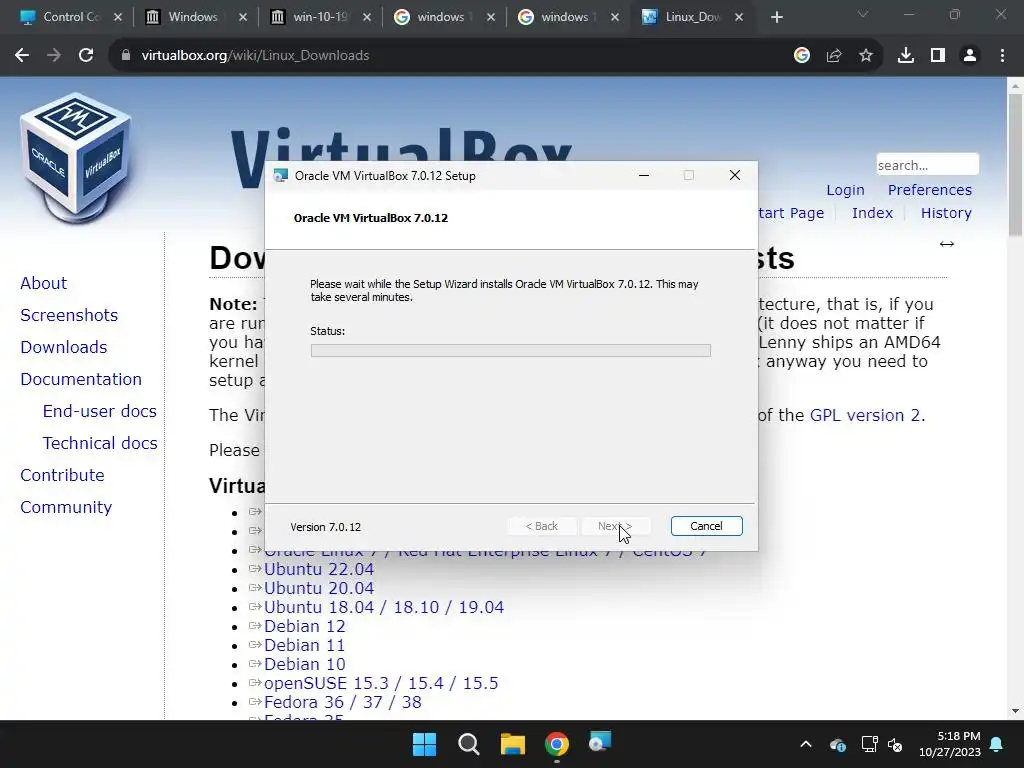This screenshot has width=1024, height=768.
Task: Open taskbar Search
Action: (x=468, y=744)
